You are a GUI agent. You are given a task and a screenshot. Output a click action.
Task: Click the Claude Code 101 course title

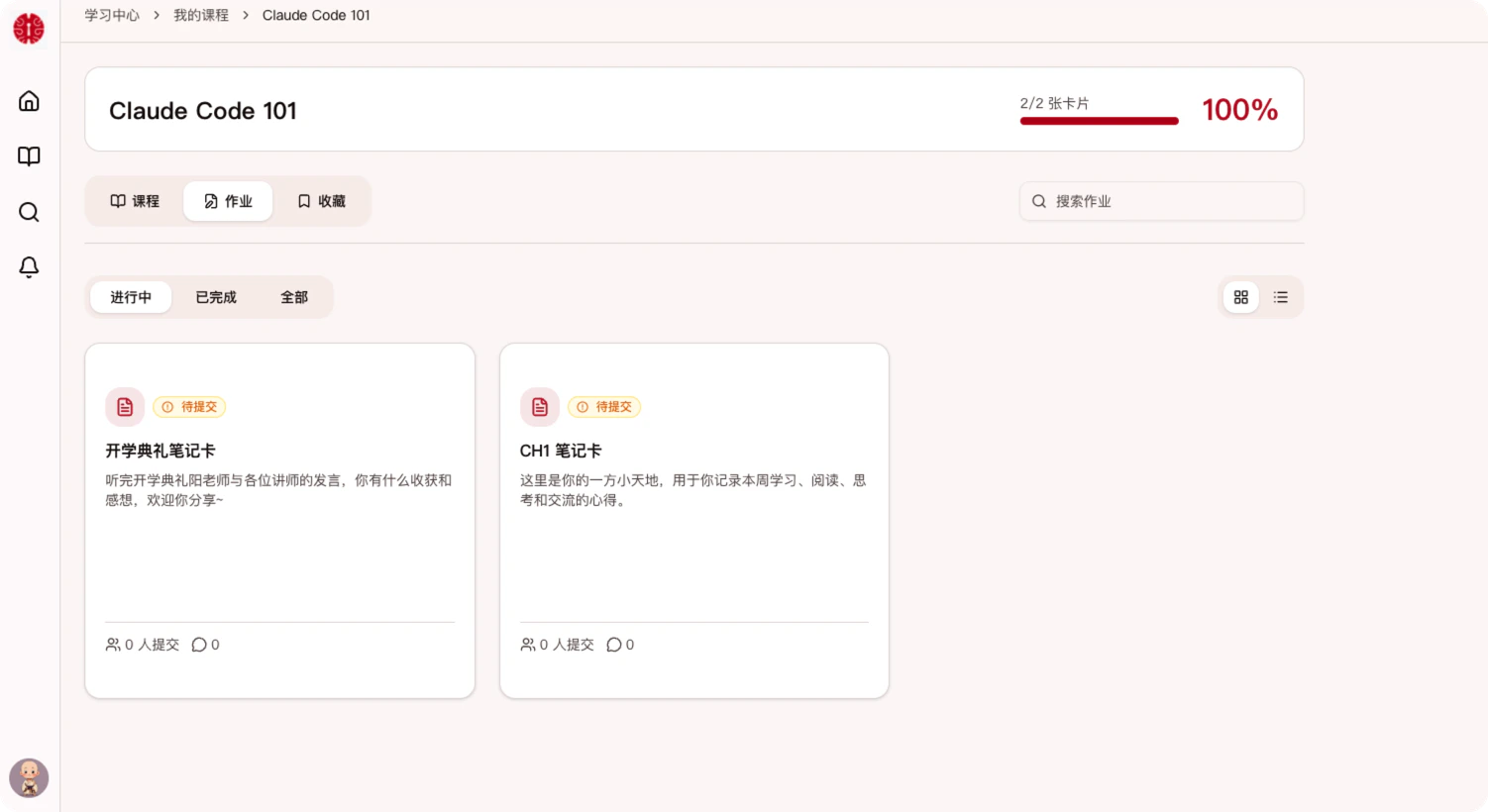point(203,111)
